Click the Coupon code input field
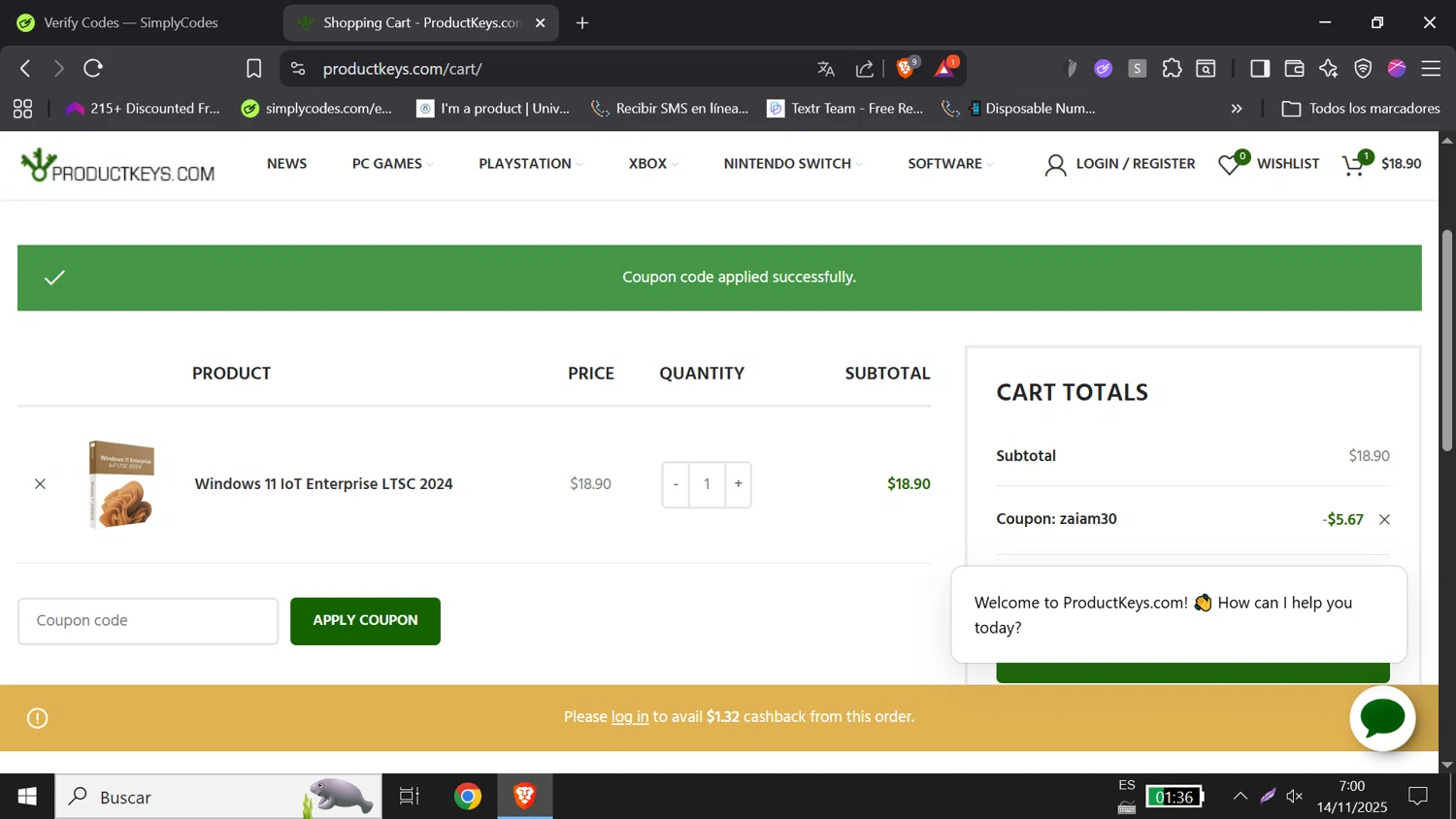The height and width of the screenshot is (819, 1456). point(148,621)
